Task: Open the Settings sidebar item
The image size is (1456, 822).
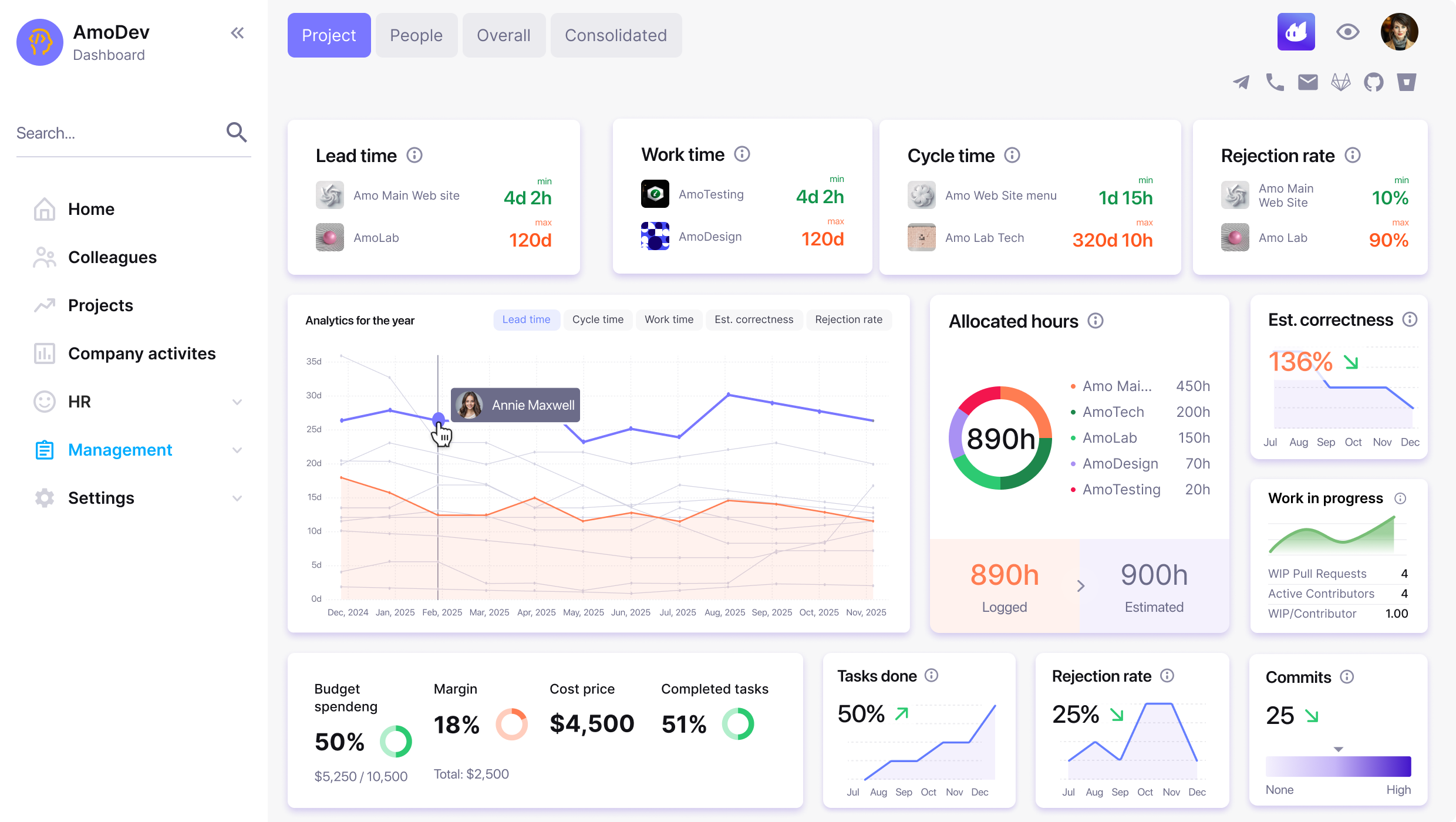Action: coord(101,498)
